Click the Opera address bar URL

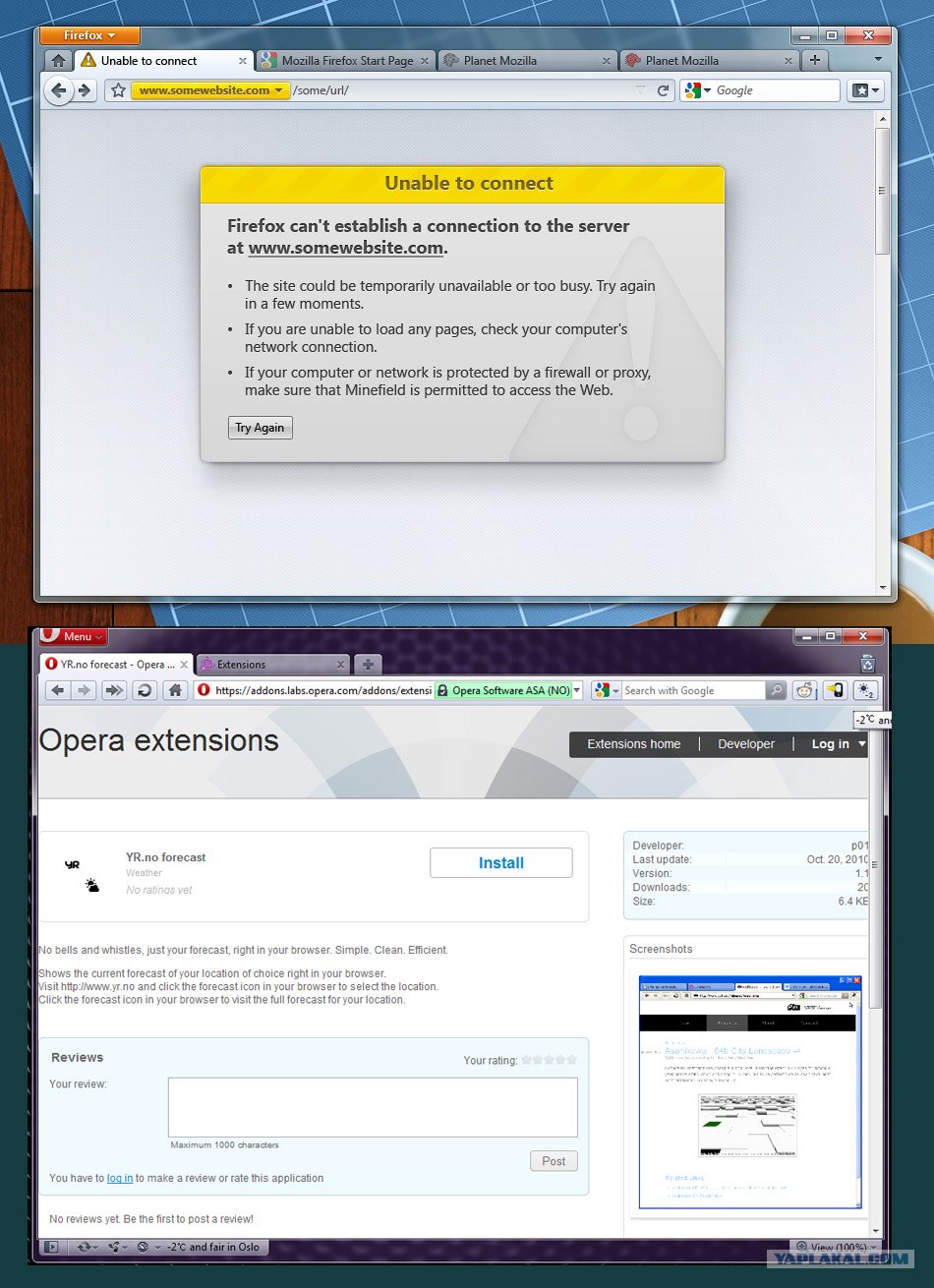(322, 690)
